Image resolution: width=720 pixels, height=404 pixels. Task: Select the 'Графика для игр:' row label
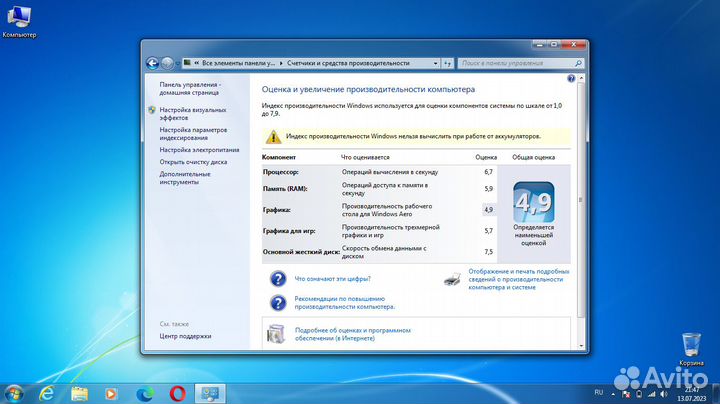click(289, 231)
